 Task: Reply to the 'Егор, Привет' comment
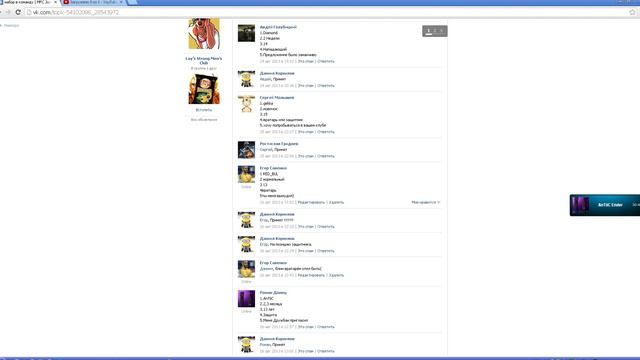(326, 227)
